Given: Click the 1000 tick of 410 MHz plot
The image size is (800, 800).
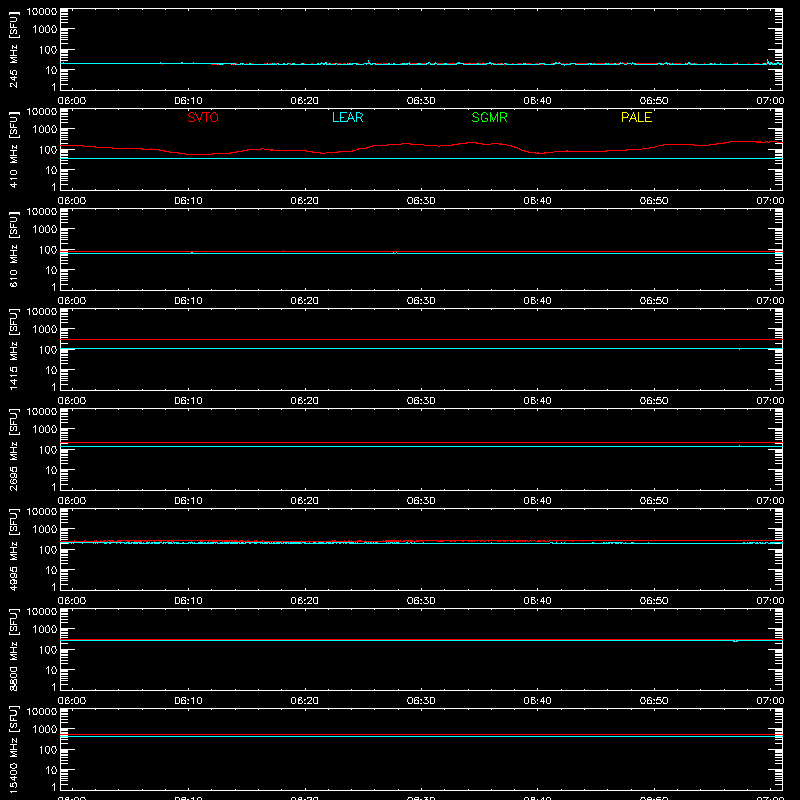Looking at the screenshot, I should 45,130.
